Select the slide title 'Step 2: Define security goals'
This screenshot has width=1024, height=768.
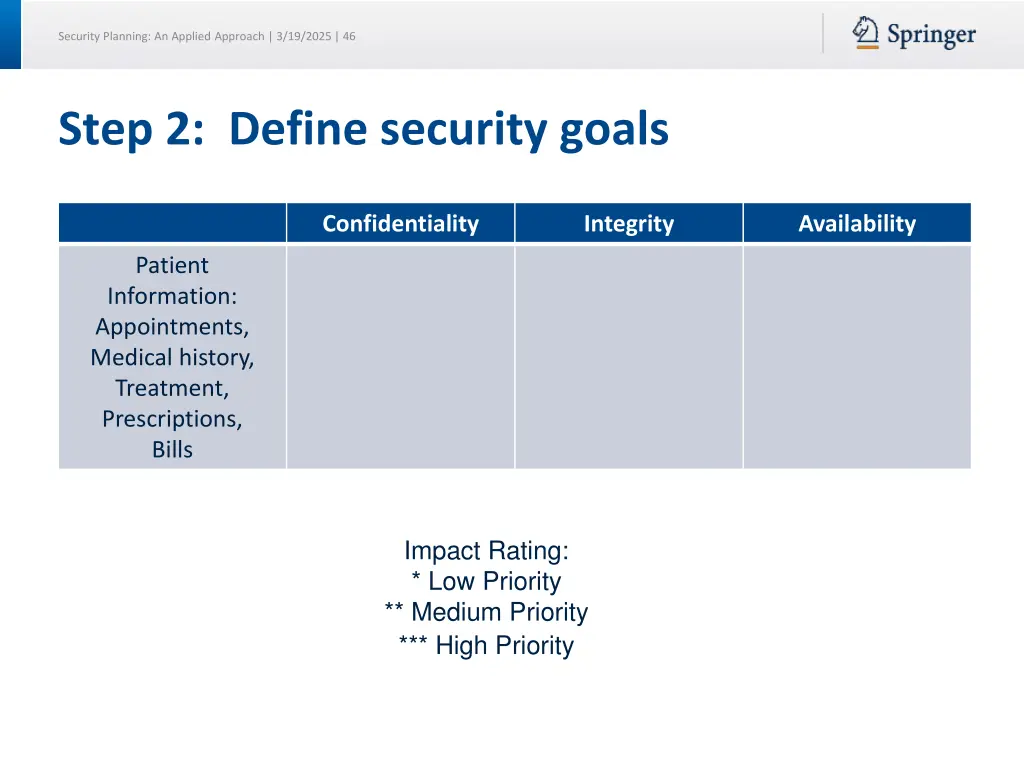pos(364,129)
